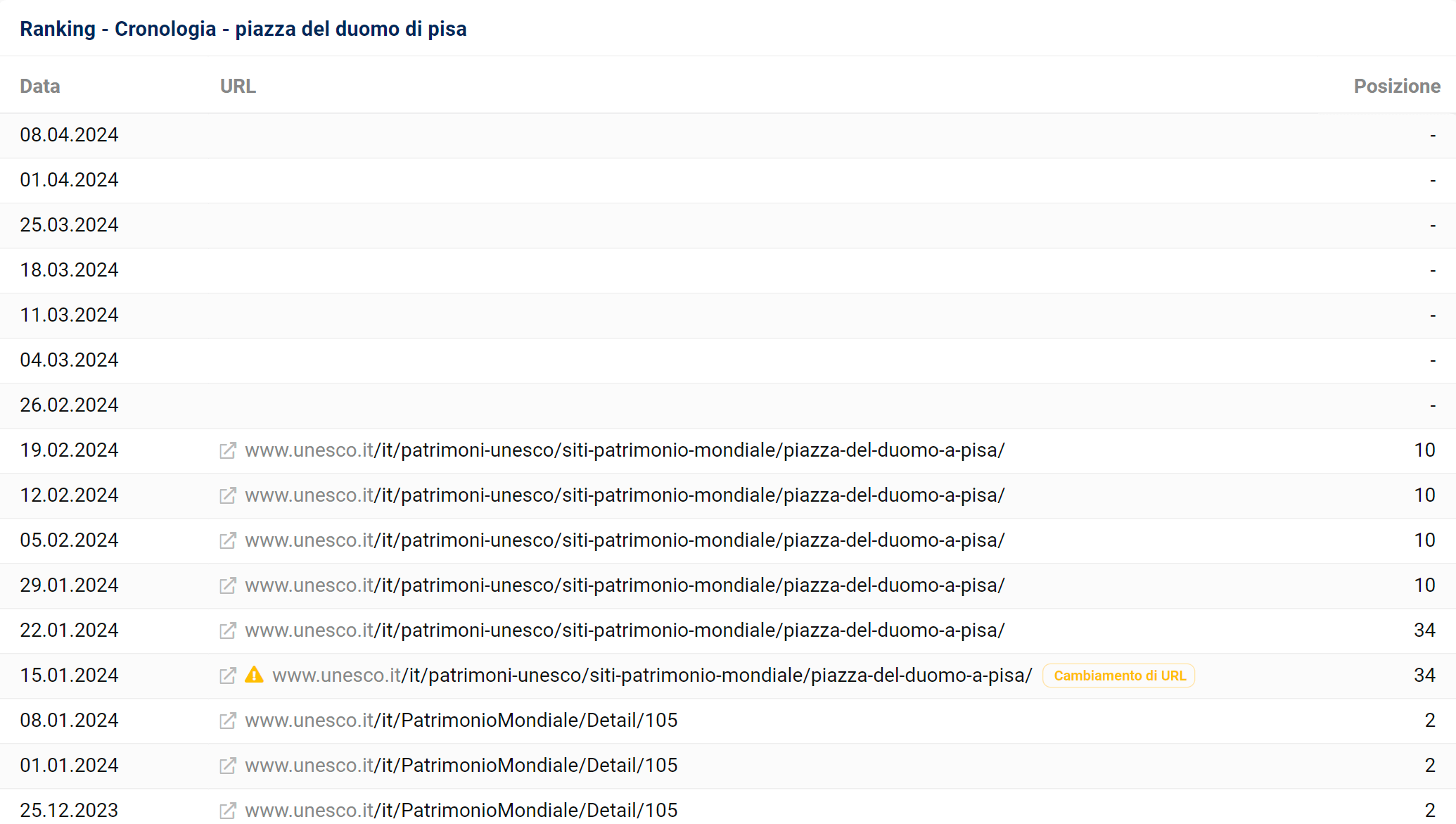The width and height of the screenshot is (1456, 824).
Task: Click the 'URL' column header
Action: 238,86
